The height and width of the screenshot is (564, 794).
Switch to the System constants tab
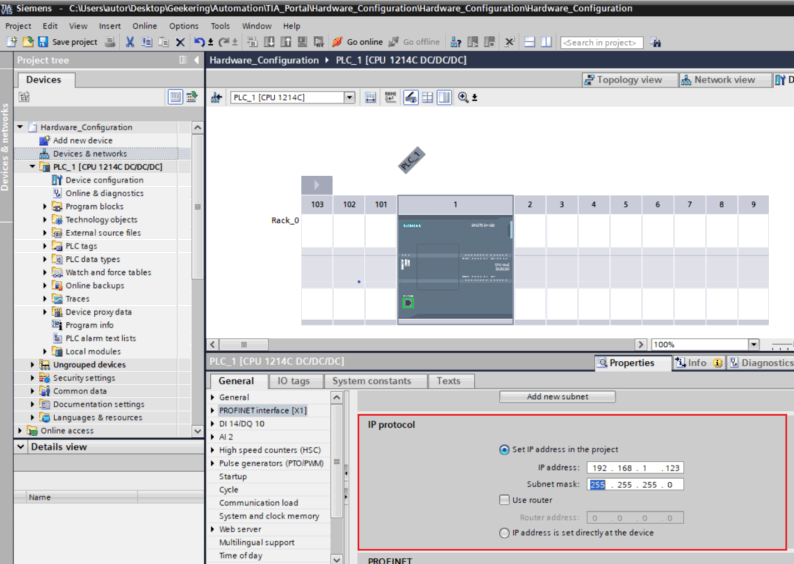point(372,381)
